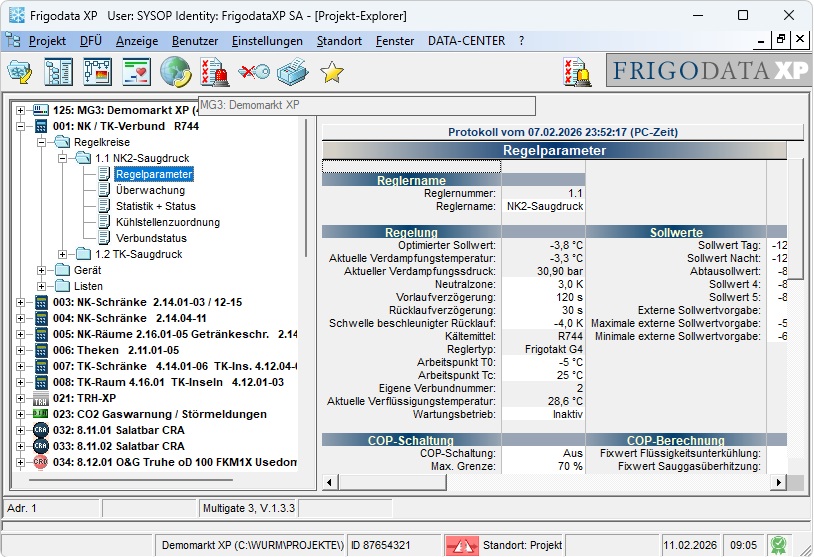Open globe phone remote connection icon
This screenshot has height=557, width=814.
click(175, 72)
